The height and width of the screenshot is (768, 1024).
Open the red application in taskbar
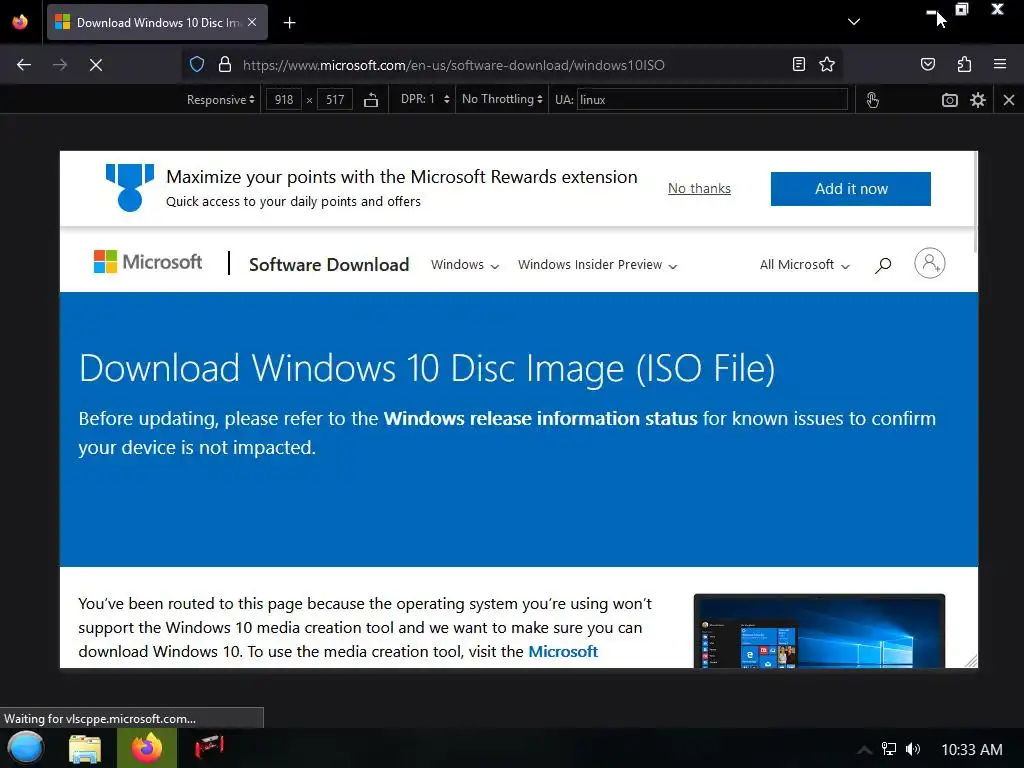coord(209,748)
